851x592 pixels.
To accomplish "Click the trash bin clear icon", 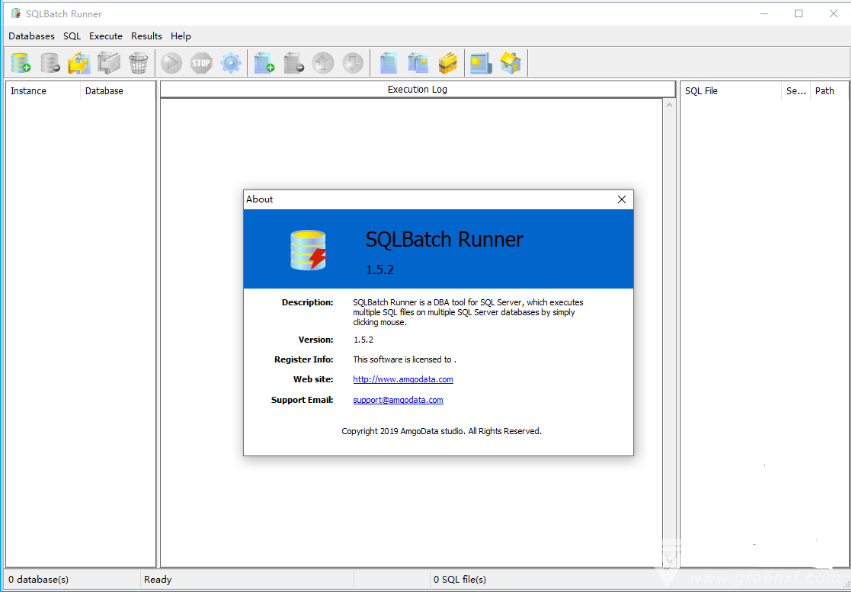I will (138, 63).
